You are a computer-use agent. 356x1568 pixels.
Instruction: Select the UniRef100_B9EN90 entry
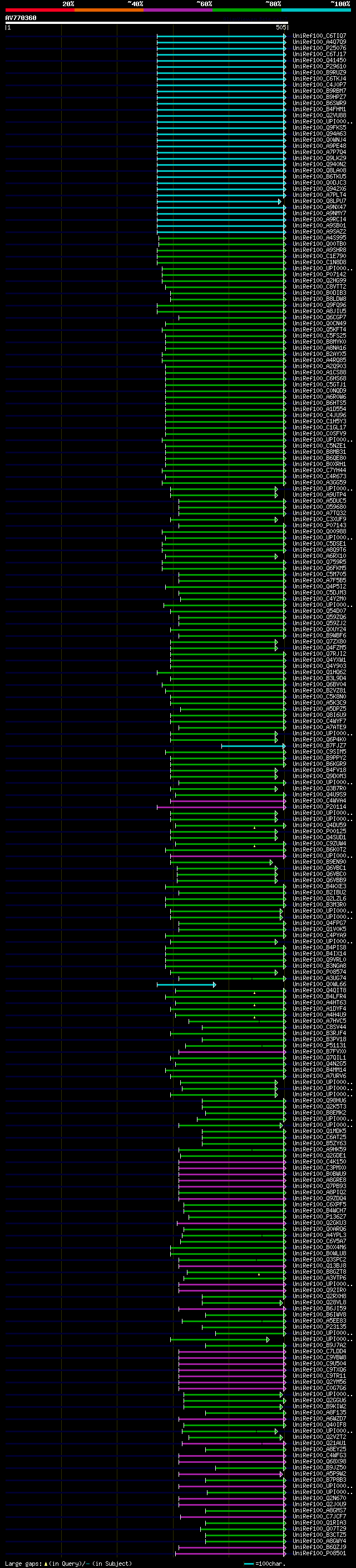coord(319,862)
